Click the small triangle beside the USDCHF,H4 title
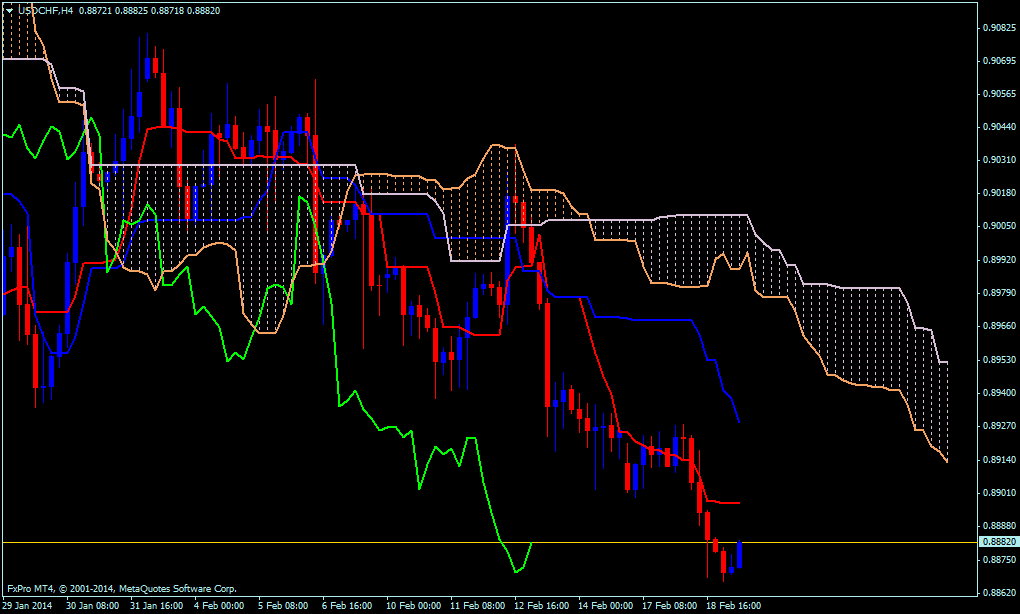The height and width of the screenshot is (614, 1020). point(10,11)
